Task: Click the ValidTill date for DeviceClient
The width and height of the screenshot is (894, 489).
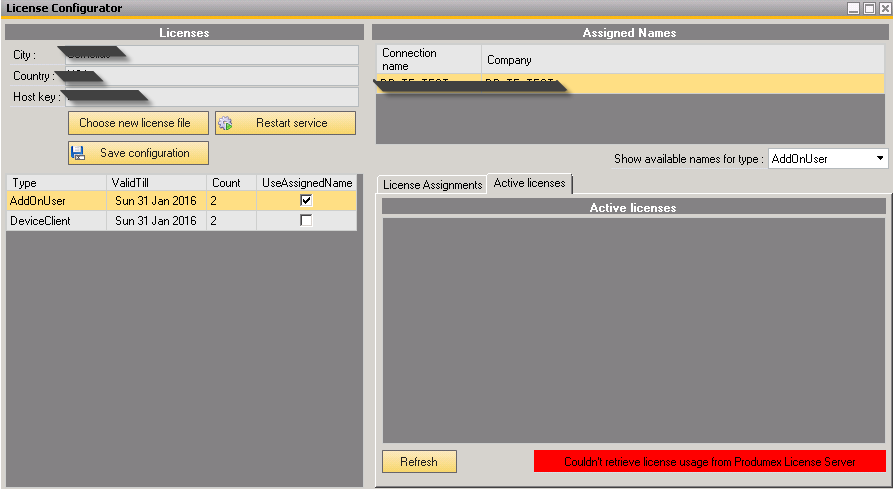Action: (x=156, y=221)
